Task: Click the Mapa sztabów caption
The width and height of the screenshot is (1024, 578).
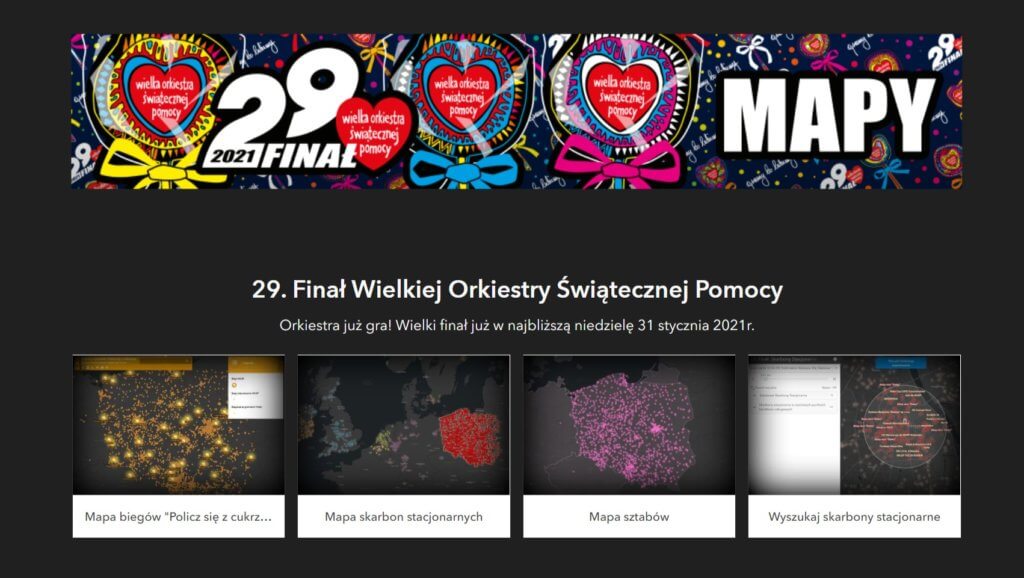Action: click(x=629, y=517)
